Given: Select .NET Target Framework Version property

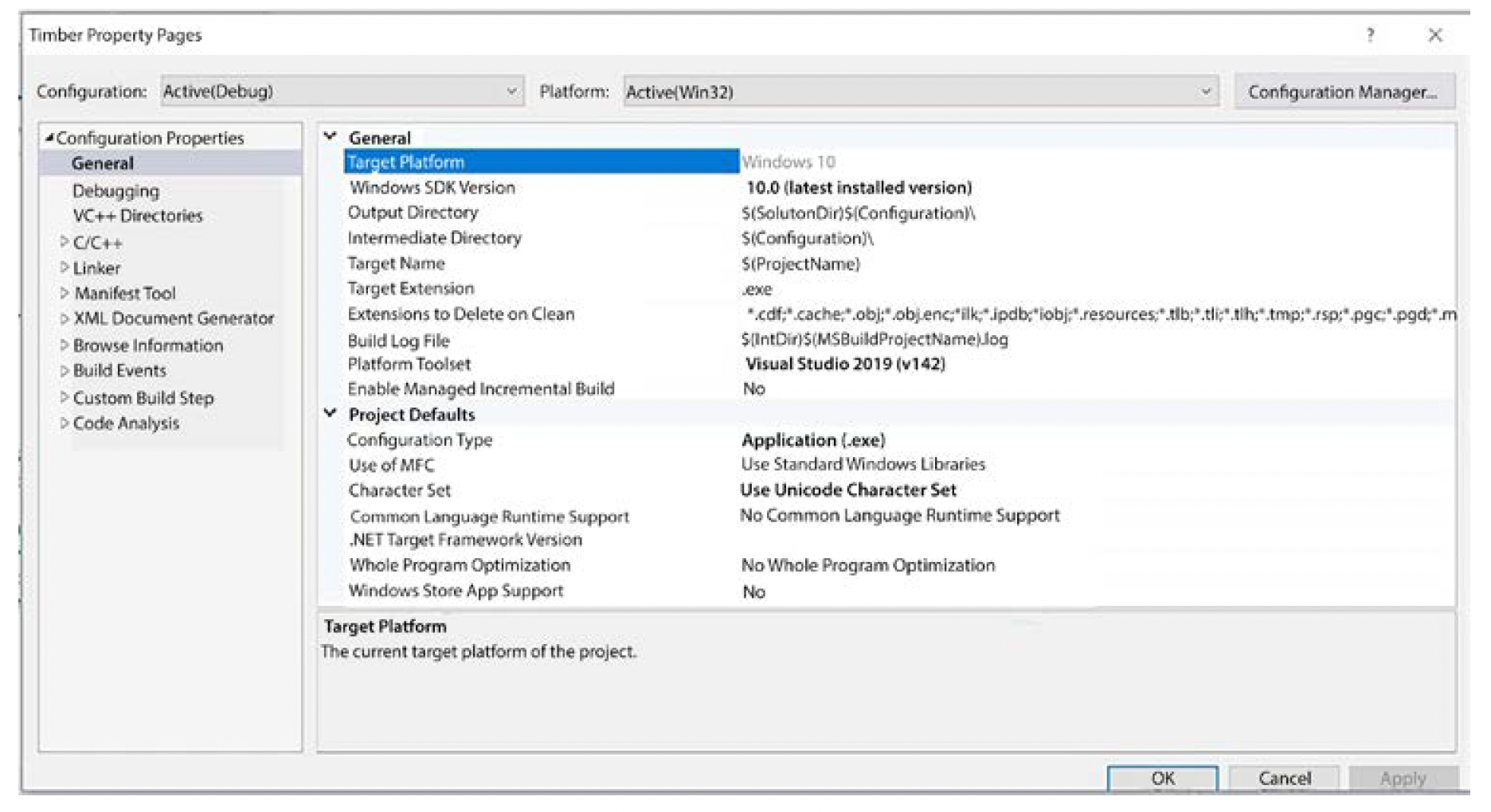Looking at the screenshot, I should (x=465, y=540).
